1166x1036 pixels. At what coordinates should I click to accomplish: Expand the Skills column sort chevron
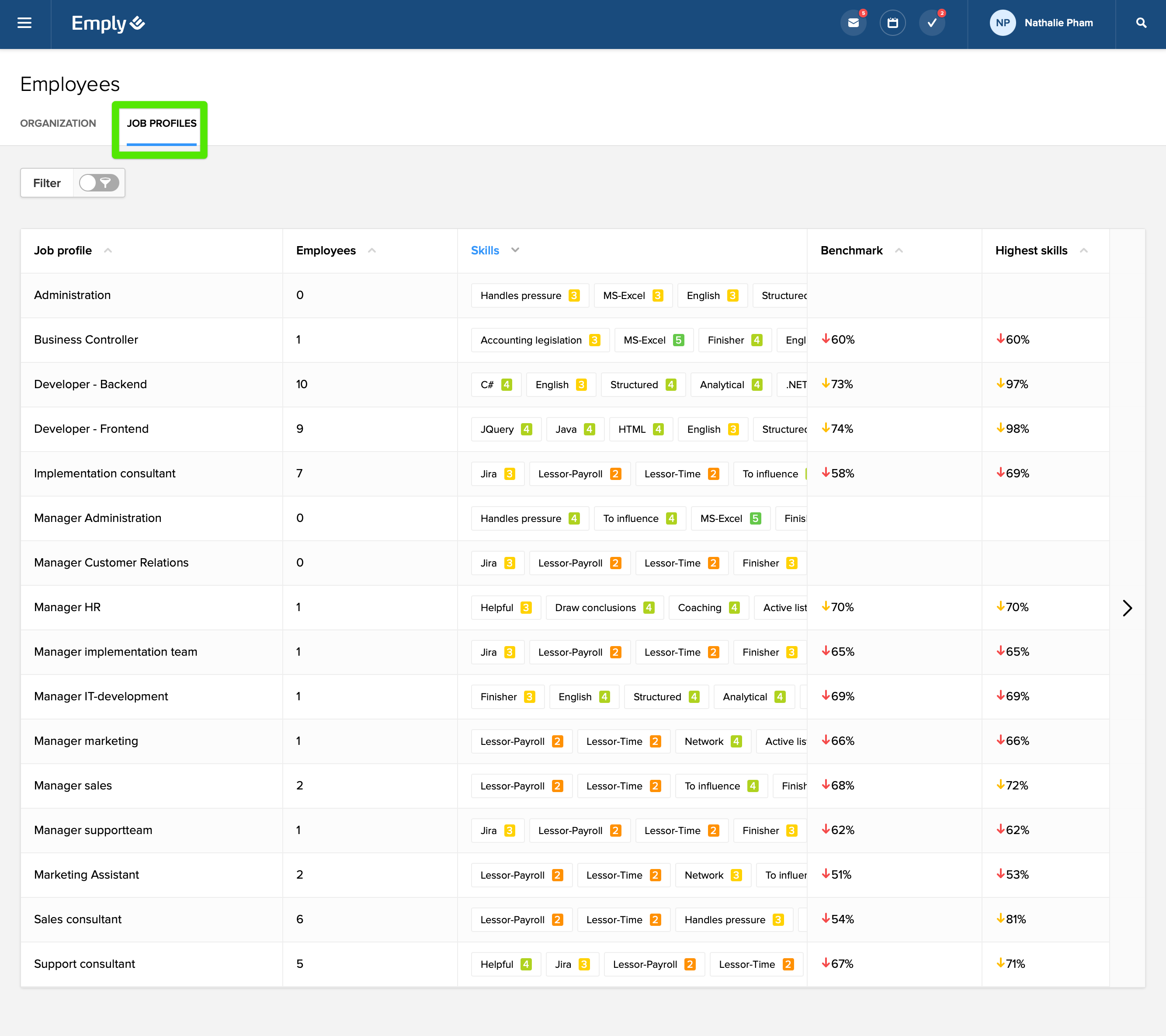515,250
